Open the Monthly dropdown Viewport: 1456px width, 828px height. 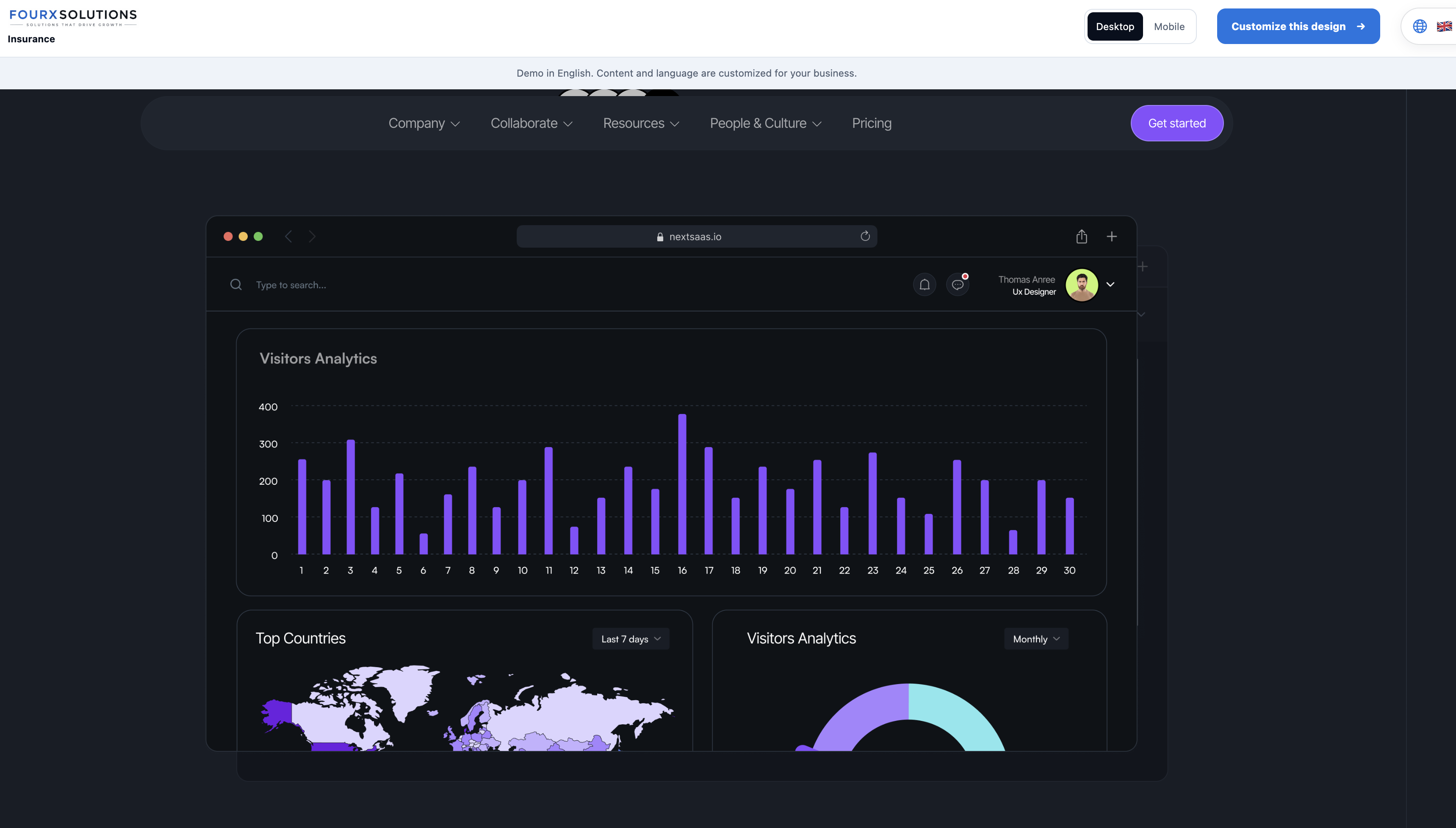click(x=1036, y=639)
